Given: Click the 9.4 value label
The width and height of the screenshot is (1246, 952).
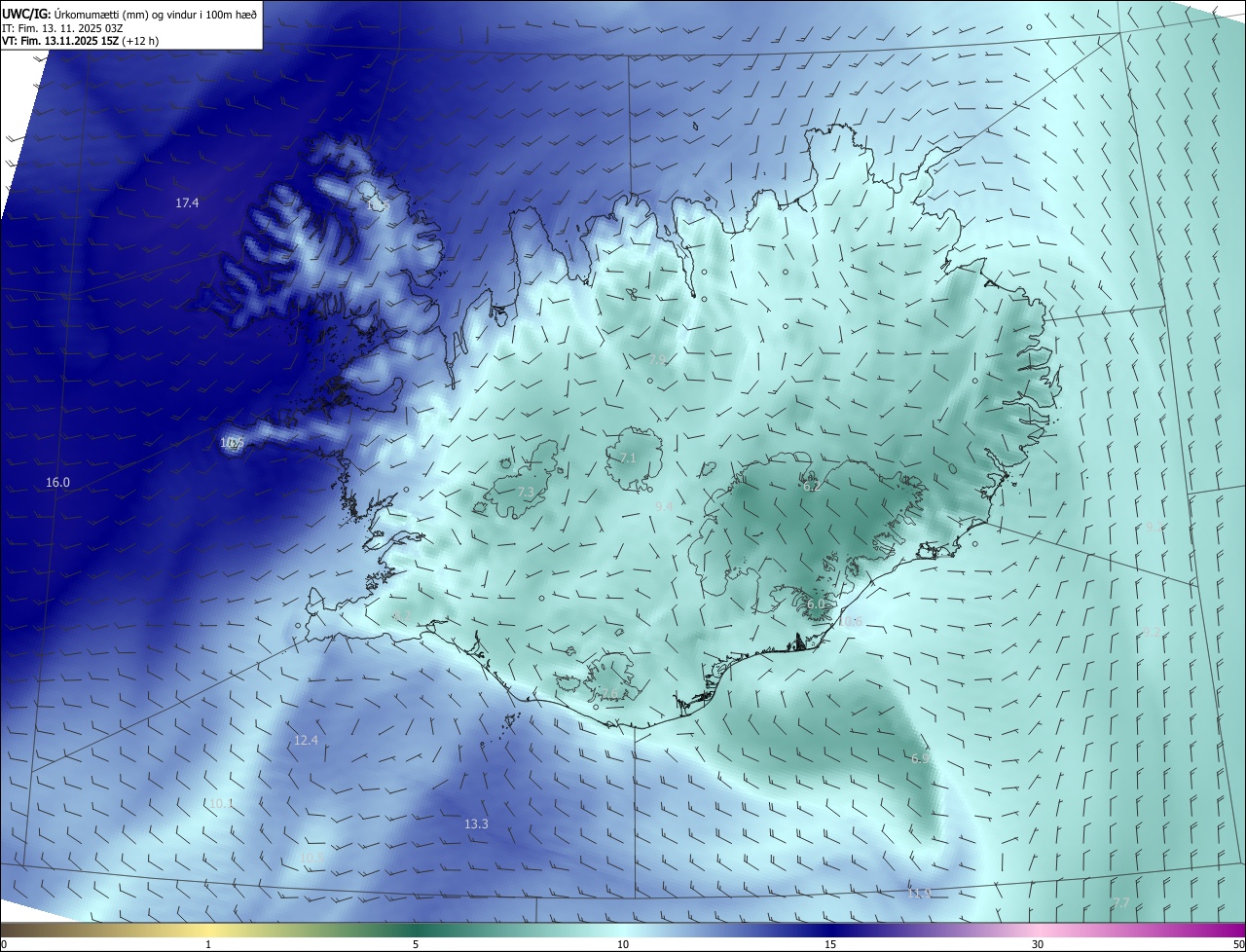Looking at the screenshot, I should (x=664, y=507).
